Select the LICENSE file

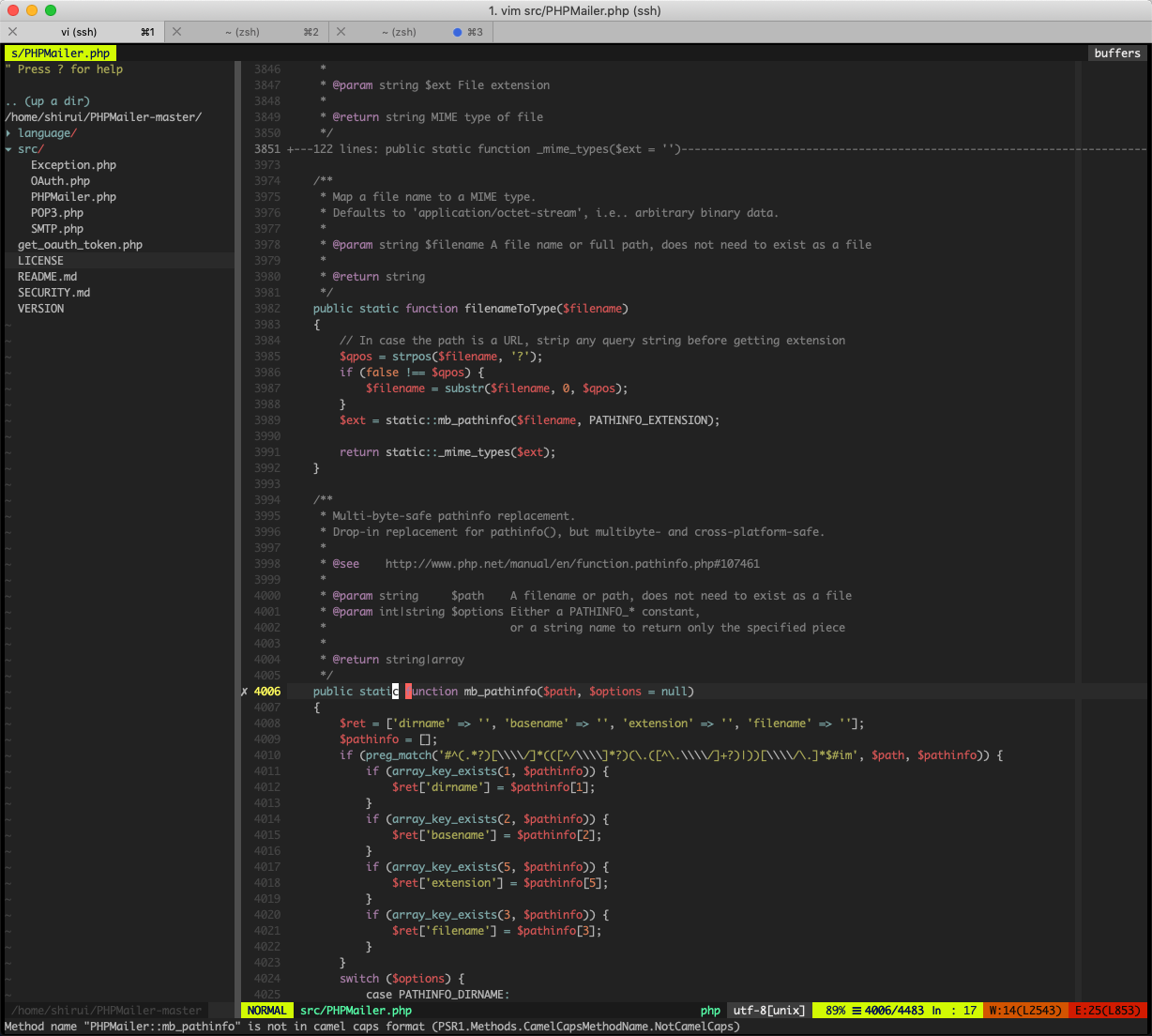40,261
